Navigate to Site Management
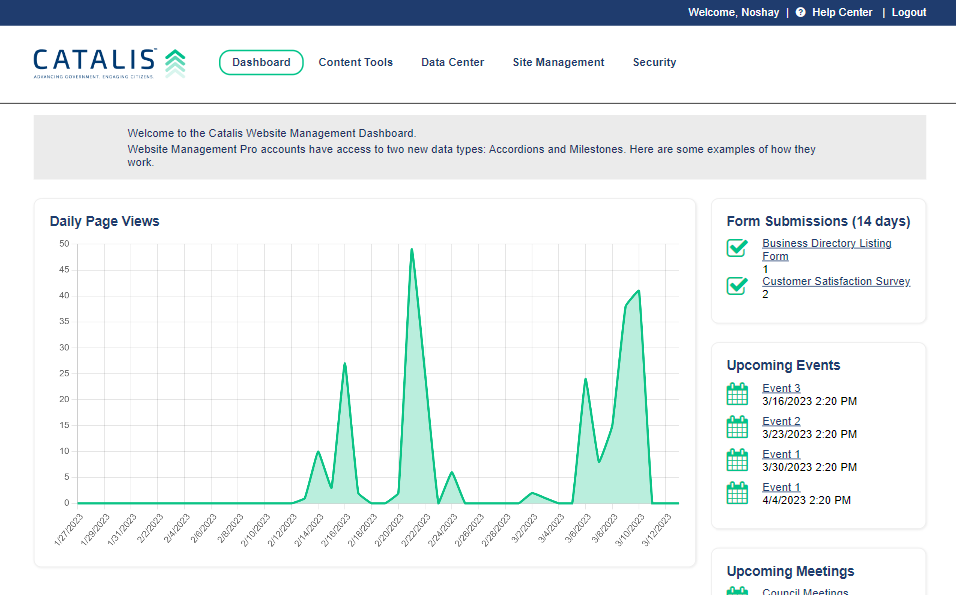 click(x=558, y=62)
